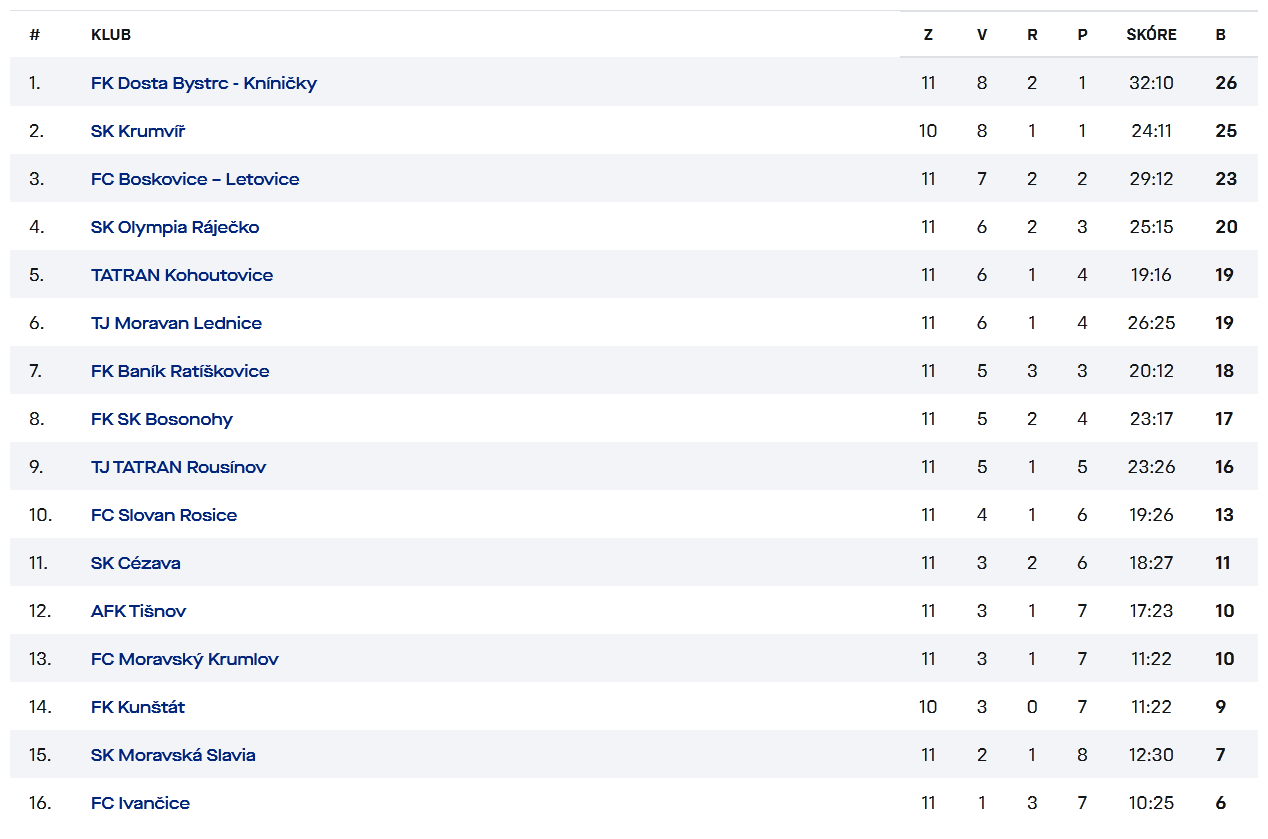The width and height of the screenshot is (1268, 839).
Task: Click the B points column header
Action: coord(1221,35)
